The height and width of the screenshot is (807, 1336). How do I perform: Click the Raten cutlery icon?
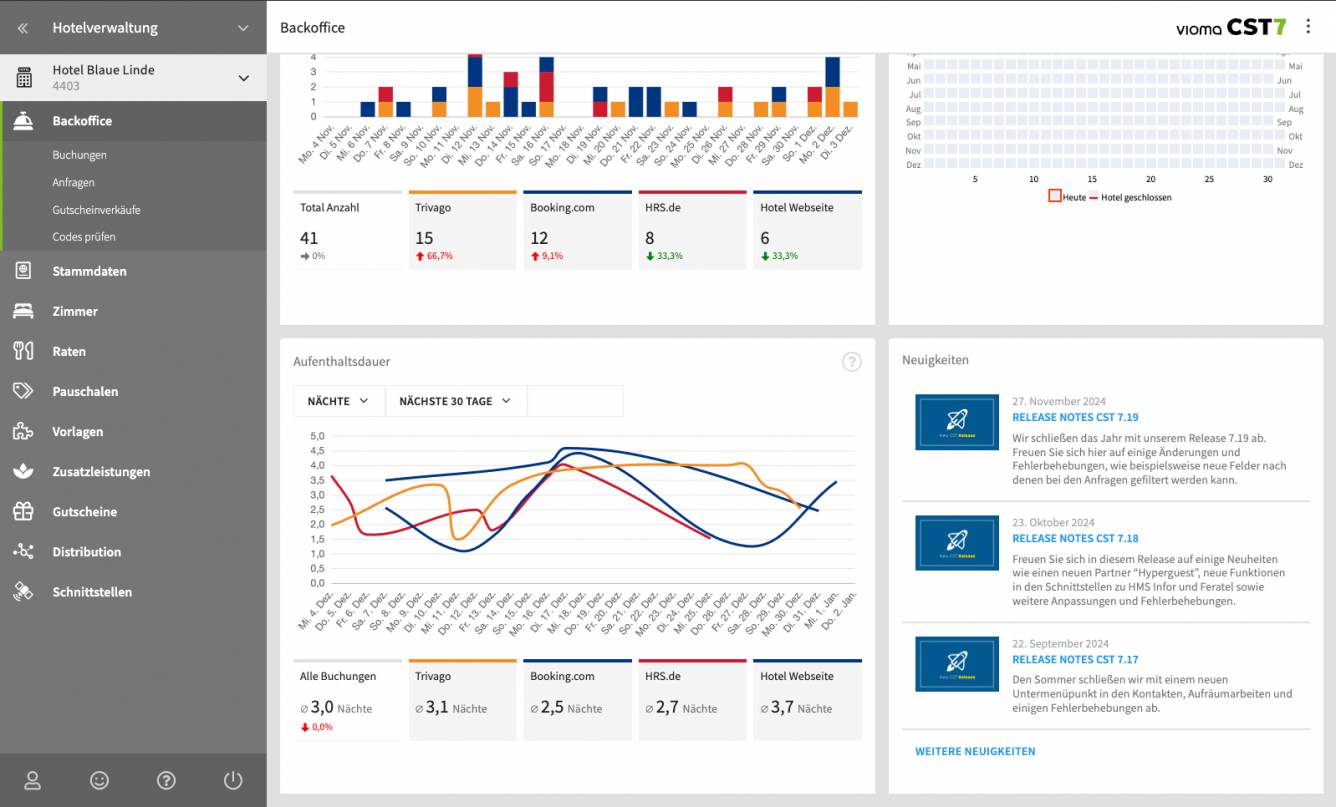23,351
